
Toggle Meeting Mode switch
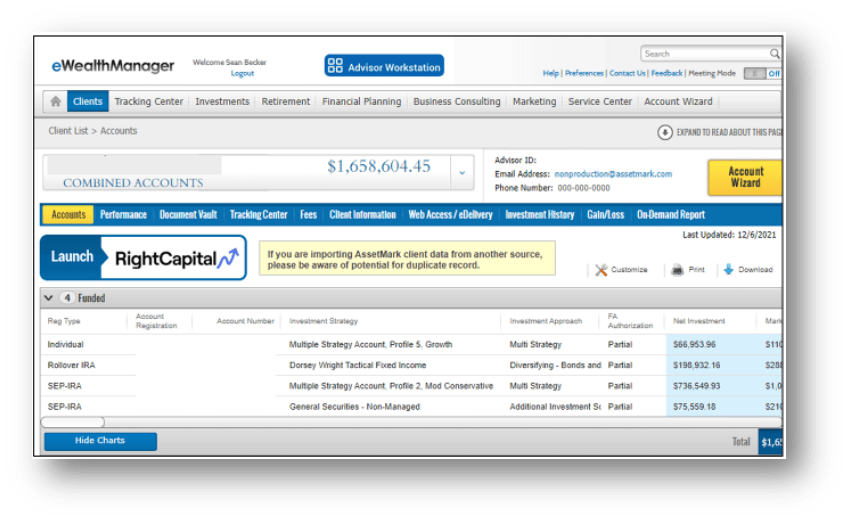coord(762,73)
